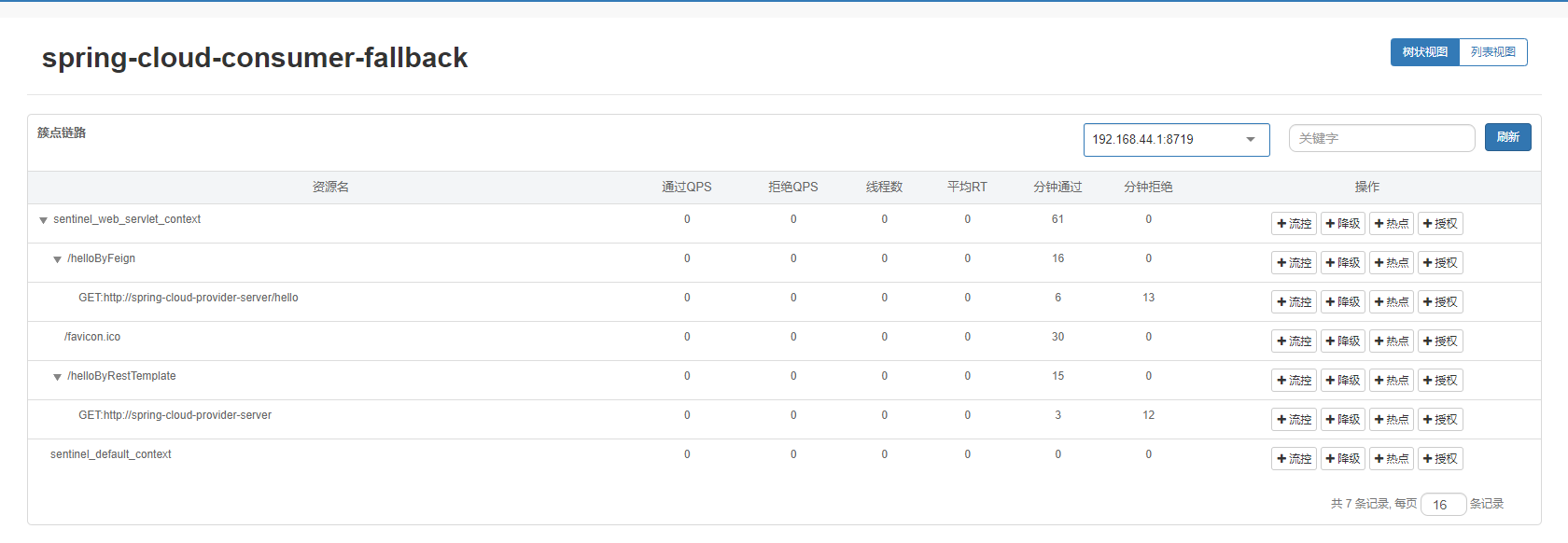Collapse the /helloByRestTemplate tree node
Image resolution: width=1568 pixels, height=543 pixels.
tap(57, 377)
